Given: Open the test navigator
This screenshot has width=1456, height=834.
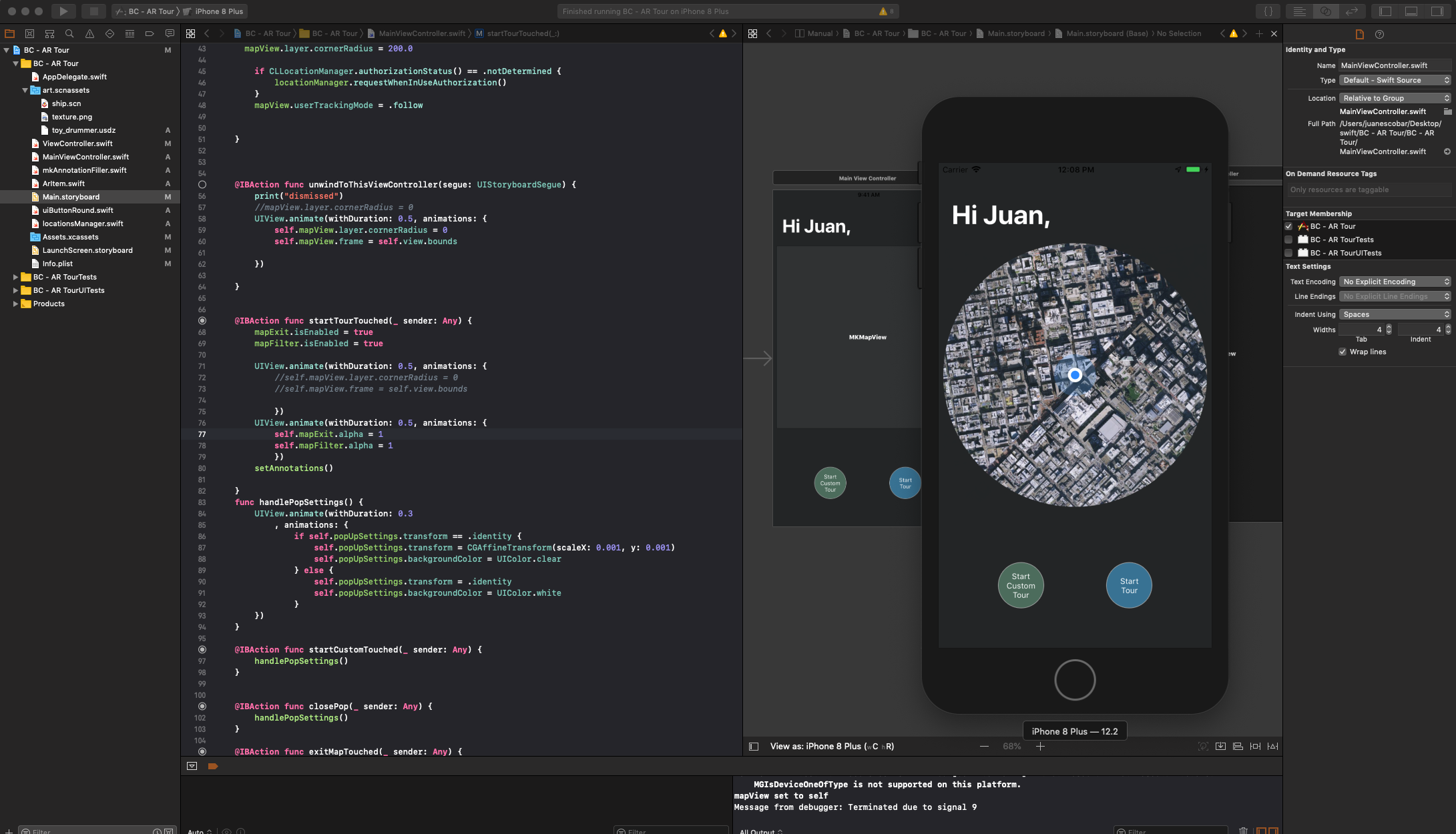Looking at the screenshot, I should [109, 33].
